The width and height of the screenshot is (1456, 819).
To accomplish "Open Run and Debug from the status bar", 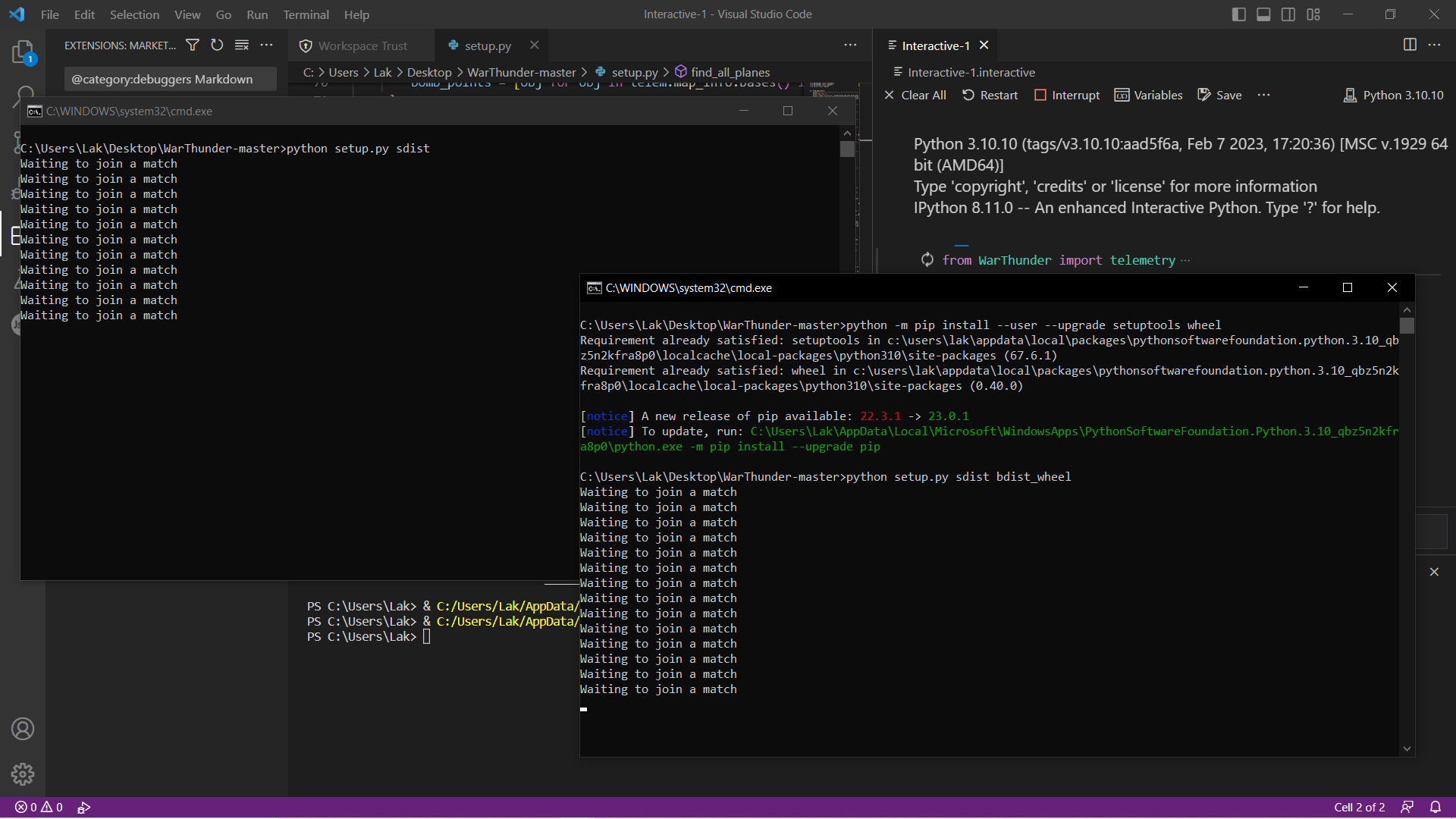I will coord(84,807).
